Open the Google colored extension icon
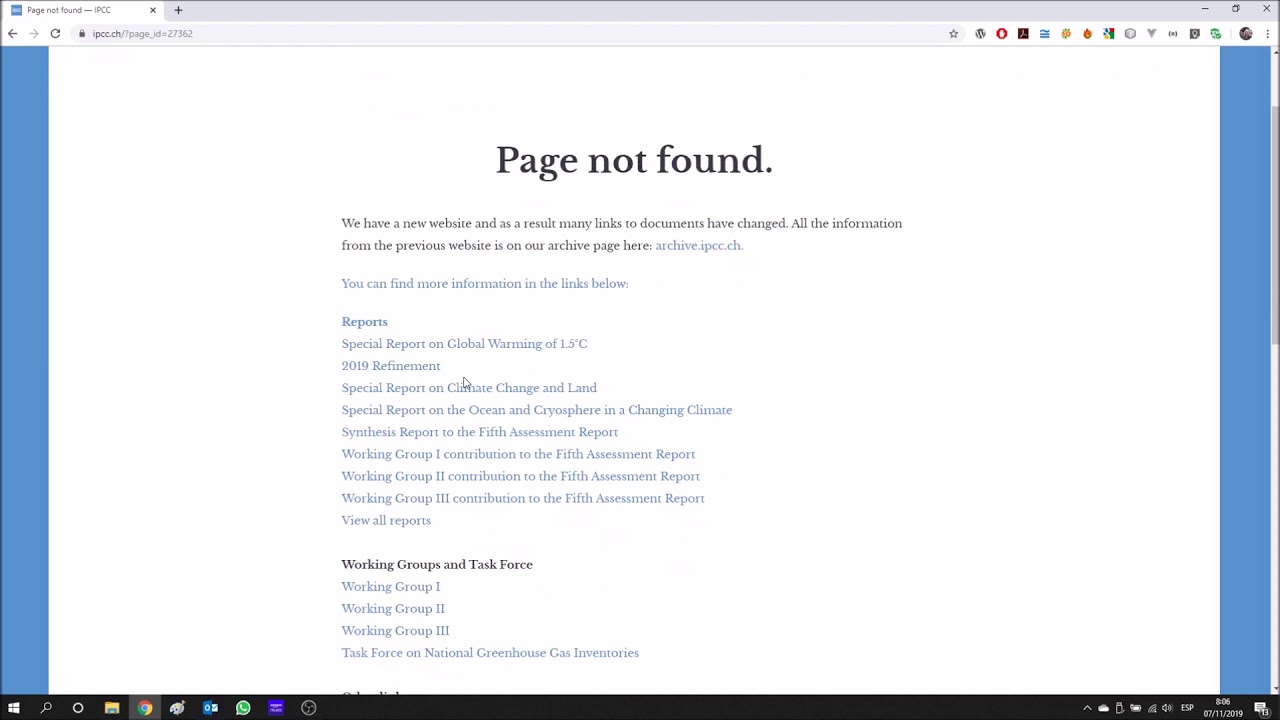This screenshot has width=1280, height=720. 1109,34
